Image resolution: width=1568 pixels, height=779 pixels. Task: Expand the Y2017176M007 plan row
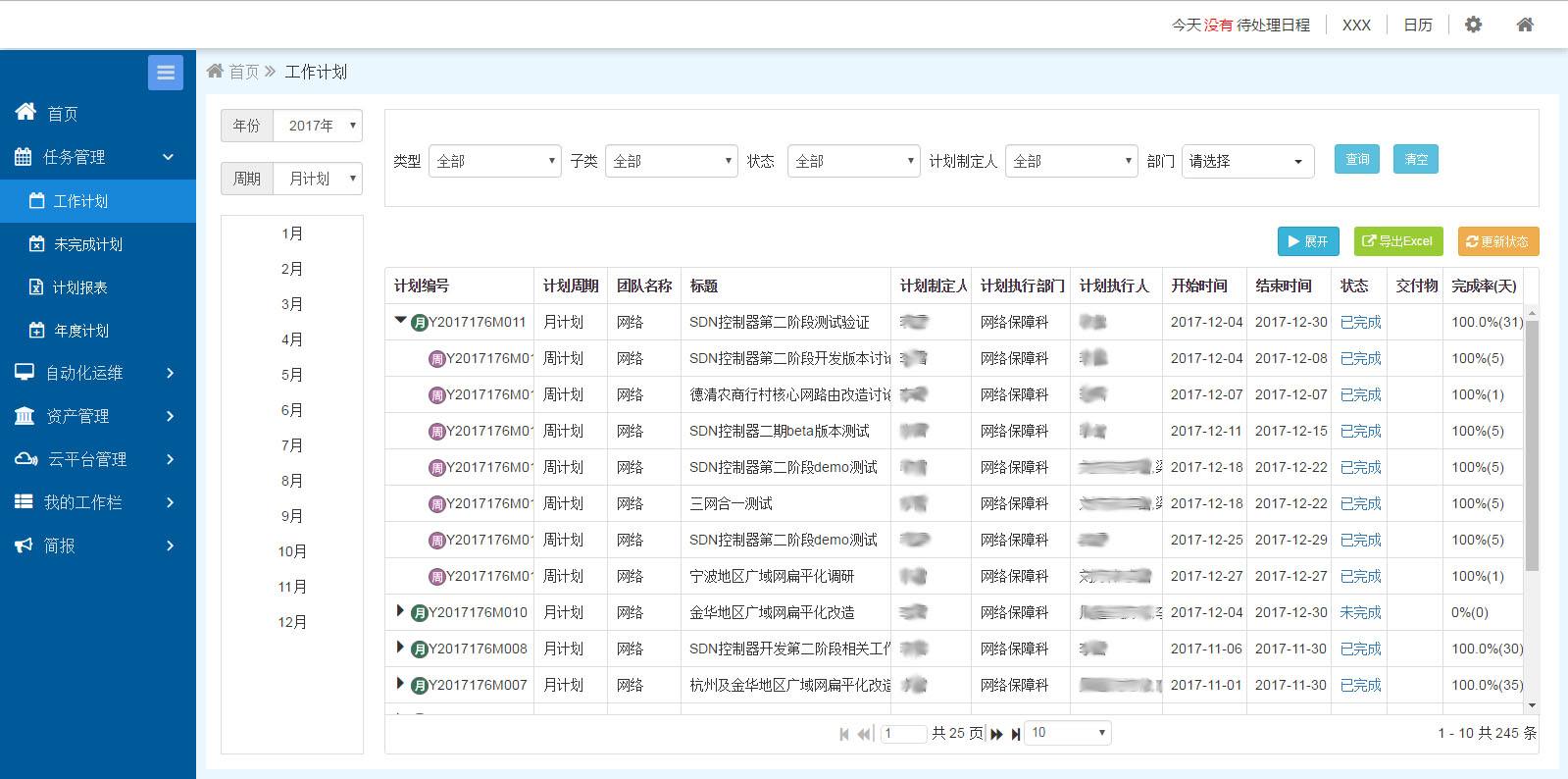400,683
